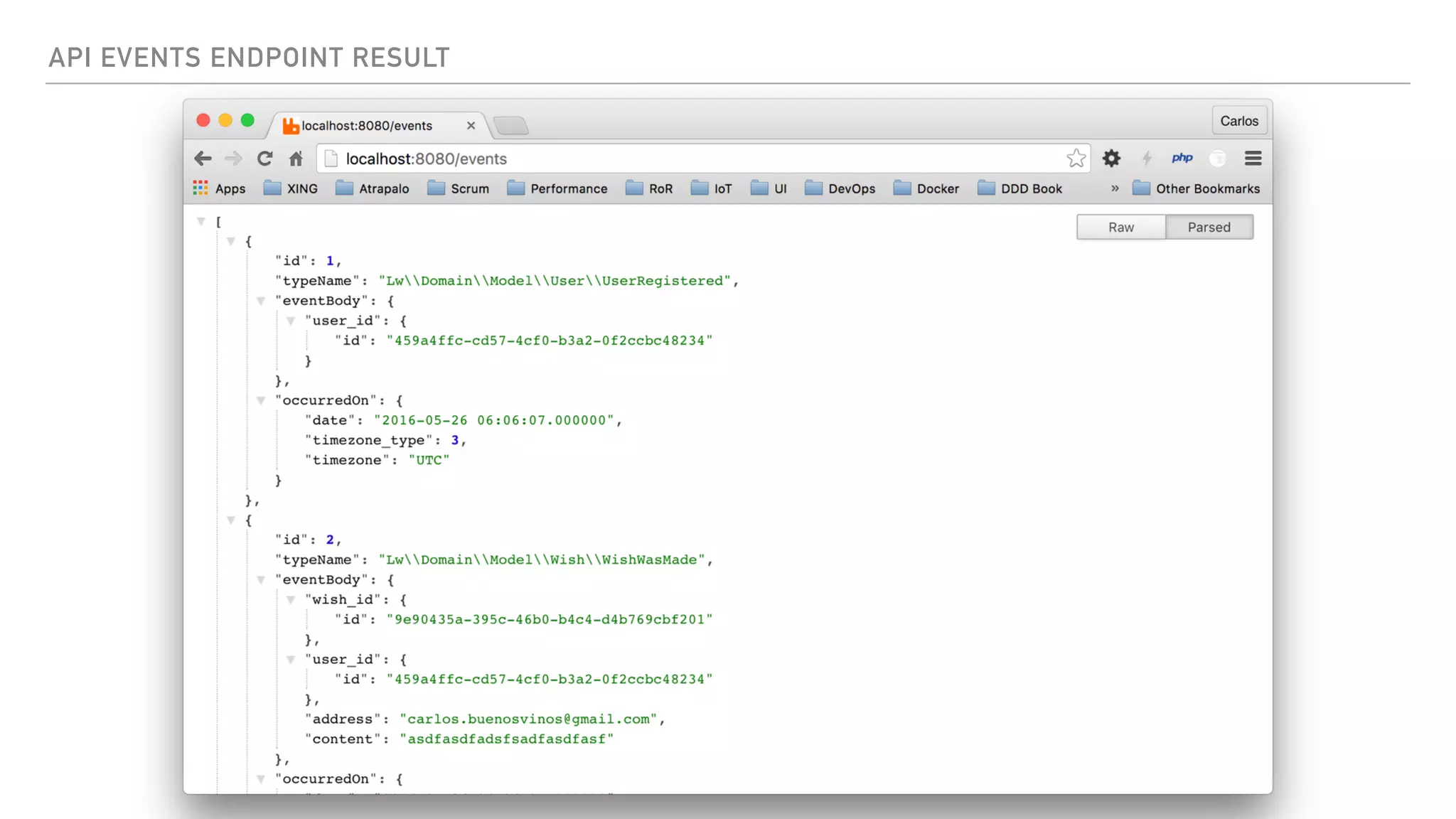Open the Chrome hamburger menu
The image size is (1456, 819).
pos(1253,158)
